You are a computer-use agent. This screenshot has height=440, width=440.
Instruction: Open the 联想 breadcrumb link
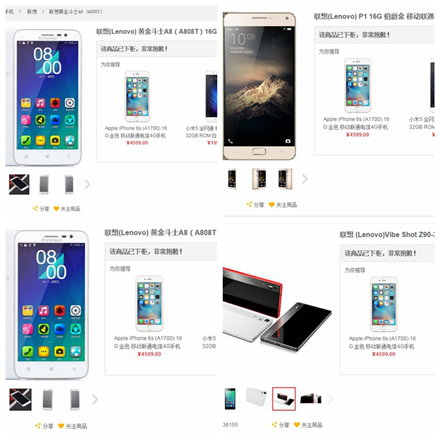32,11
